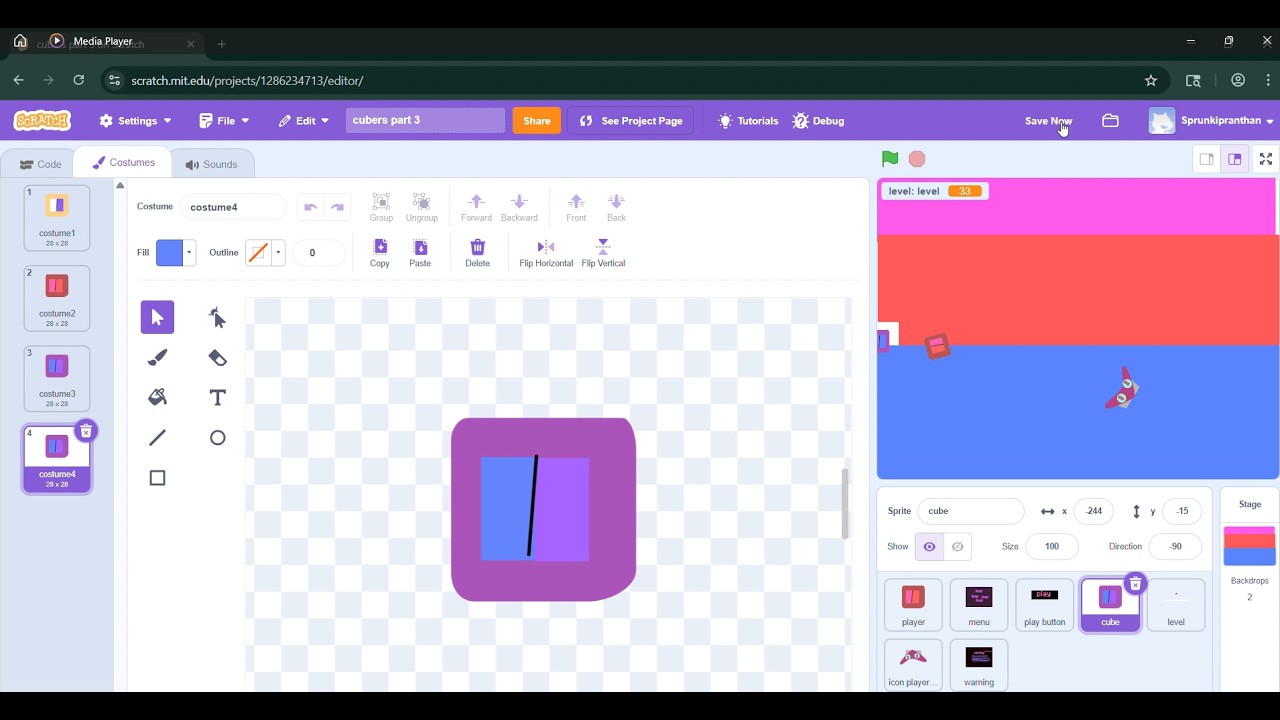Viewport: 1280px width, 720px height.
Task: Switch to the Costumes tab
Action: click(123, 162)
